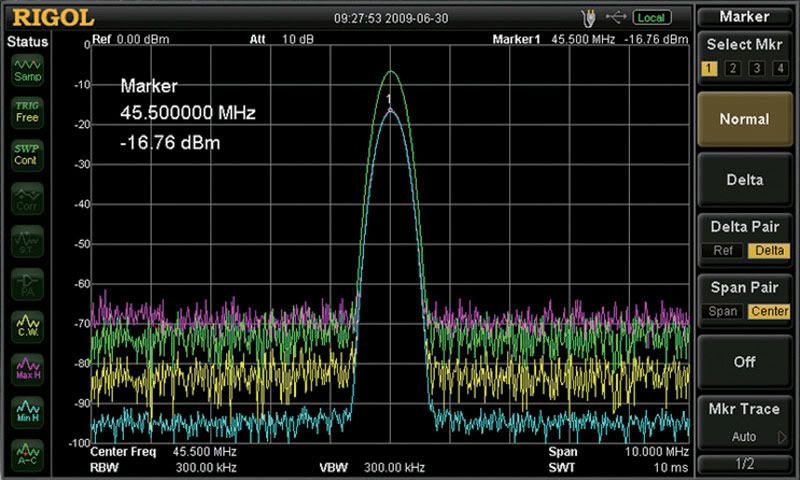Viewport: 800px width, 480px height.
Task: Click the VBW 300.00 kHz value
Action: (x=394, y=467)
